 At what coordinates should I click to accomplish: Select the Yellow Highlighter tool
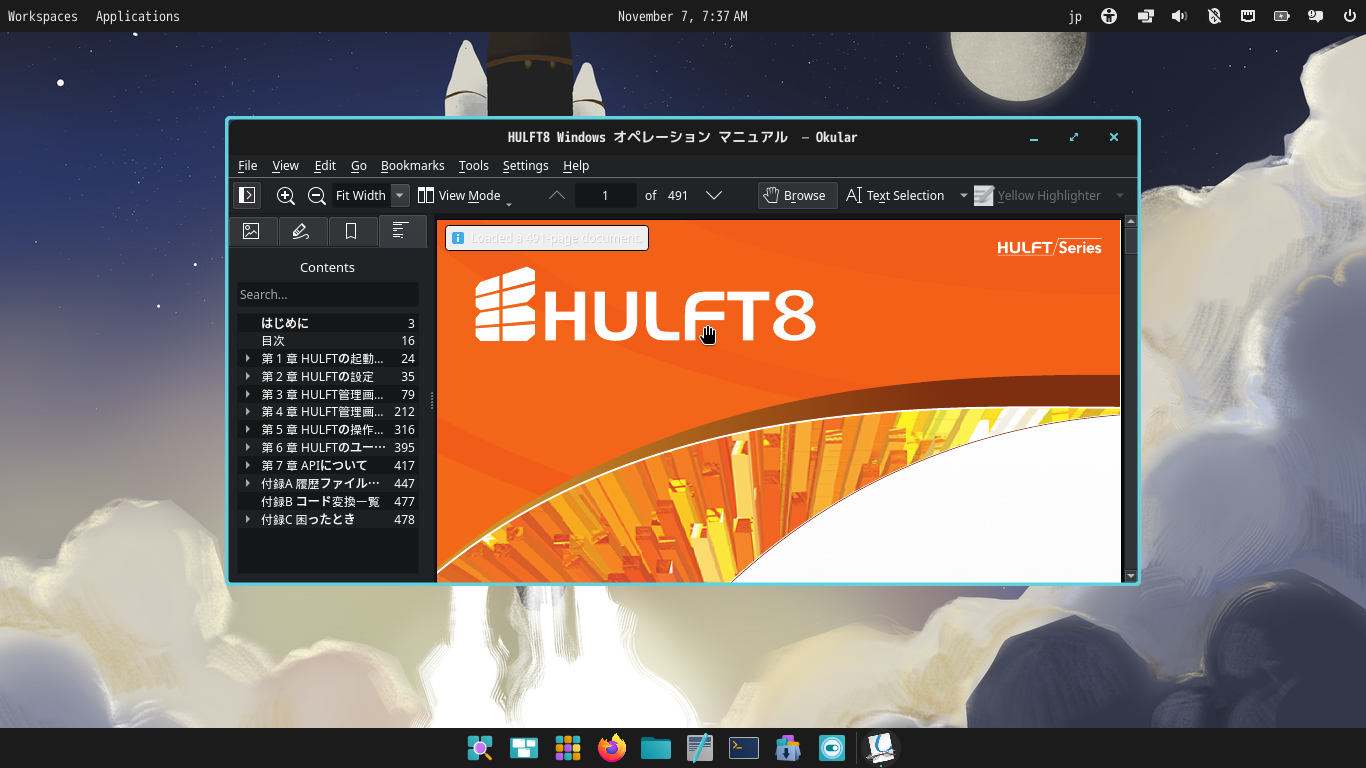1038,196
